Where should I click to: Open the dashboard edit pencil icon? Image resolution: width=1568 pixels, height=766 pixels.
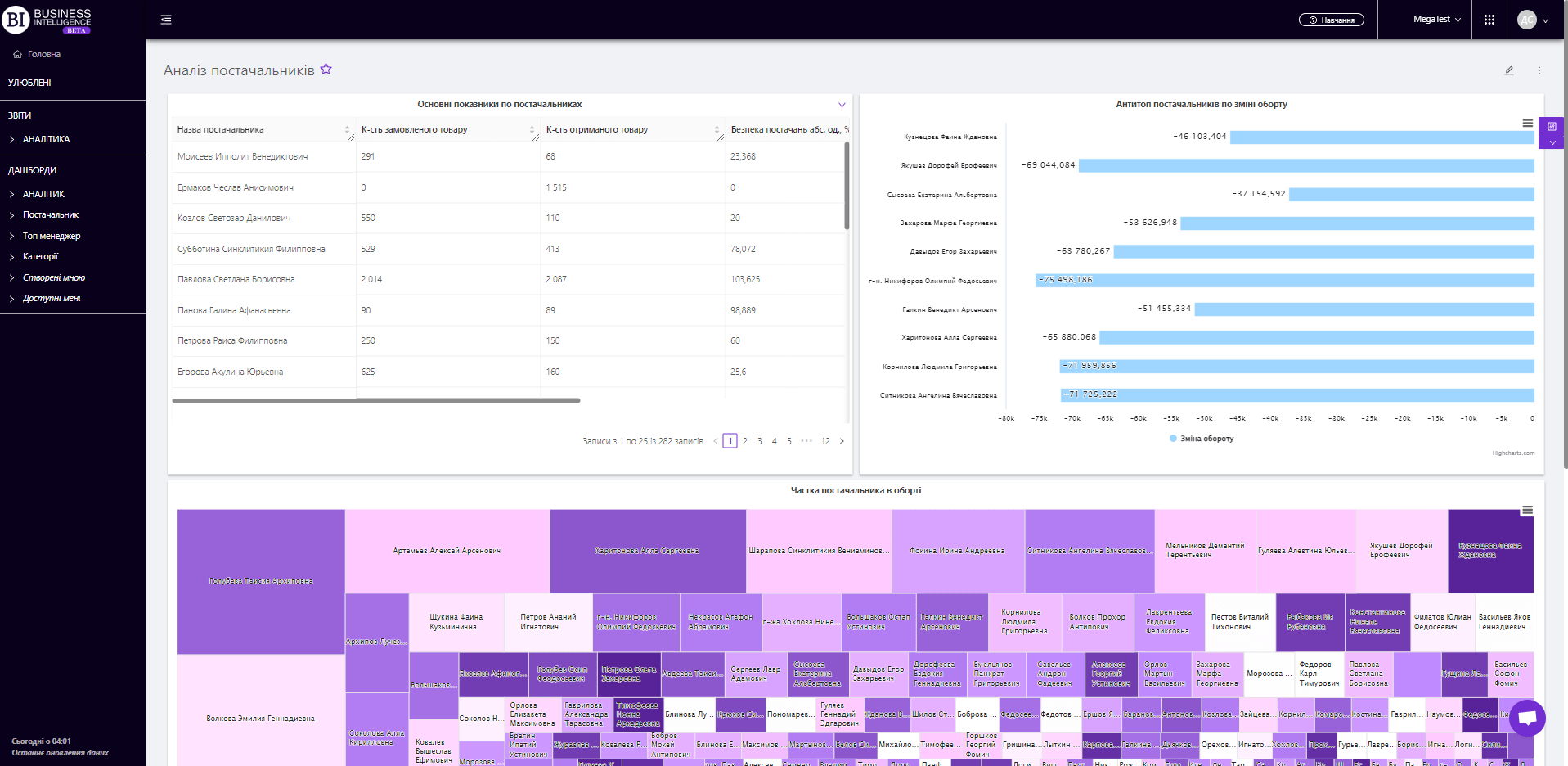click(x=1509, y=70)
